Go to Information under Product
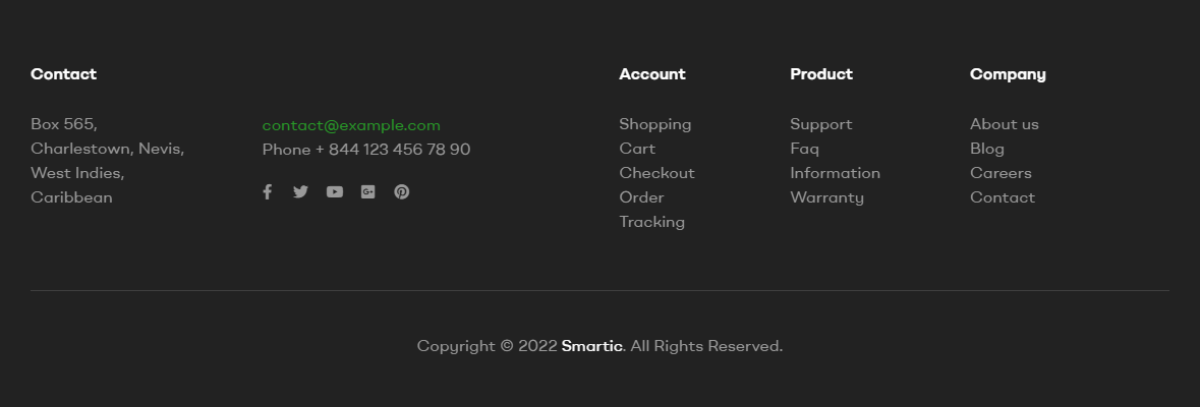Image resolution: width=1200 pixels, height=407 pixels. [835, 173]
